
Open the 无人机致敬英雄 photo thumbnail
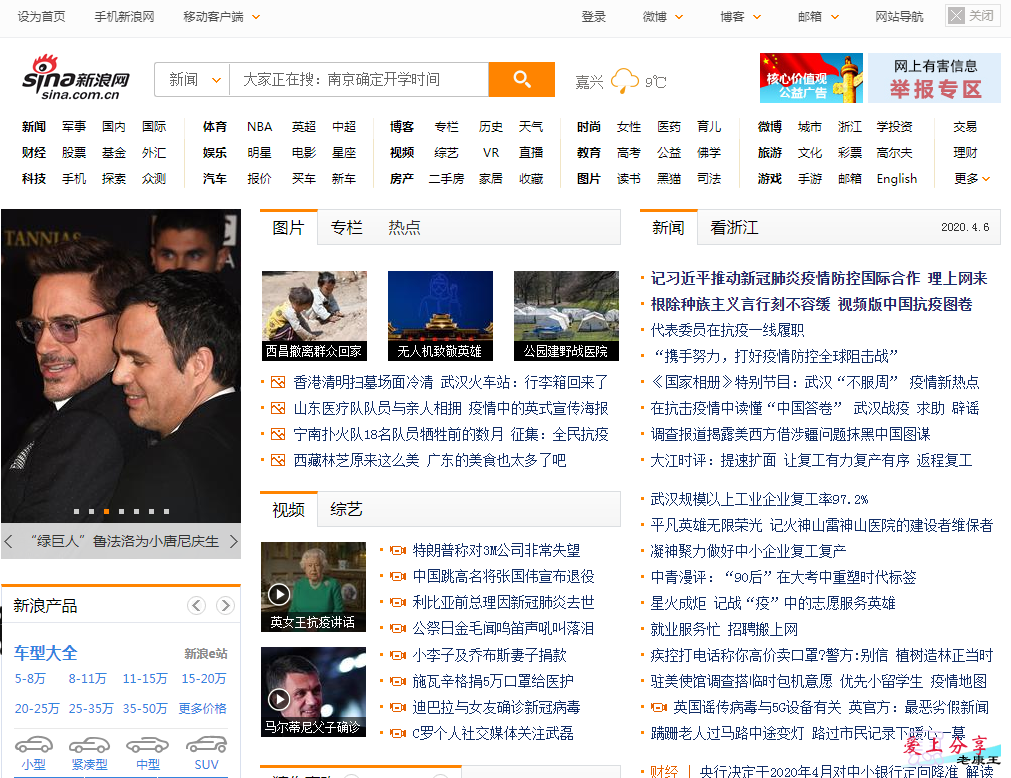point(440,315)
